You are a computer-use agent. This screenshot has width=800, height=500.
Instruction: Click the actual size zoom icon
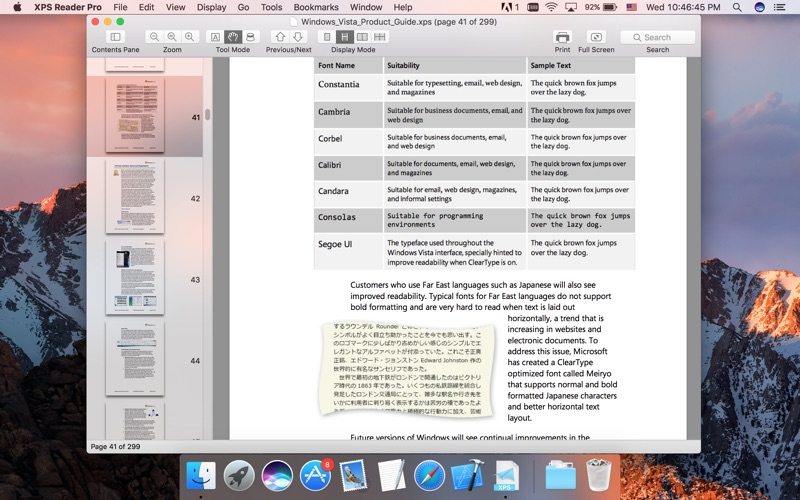(x=172, y=37)
